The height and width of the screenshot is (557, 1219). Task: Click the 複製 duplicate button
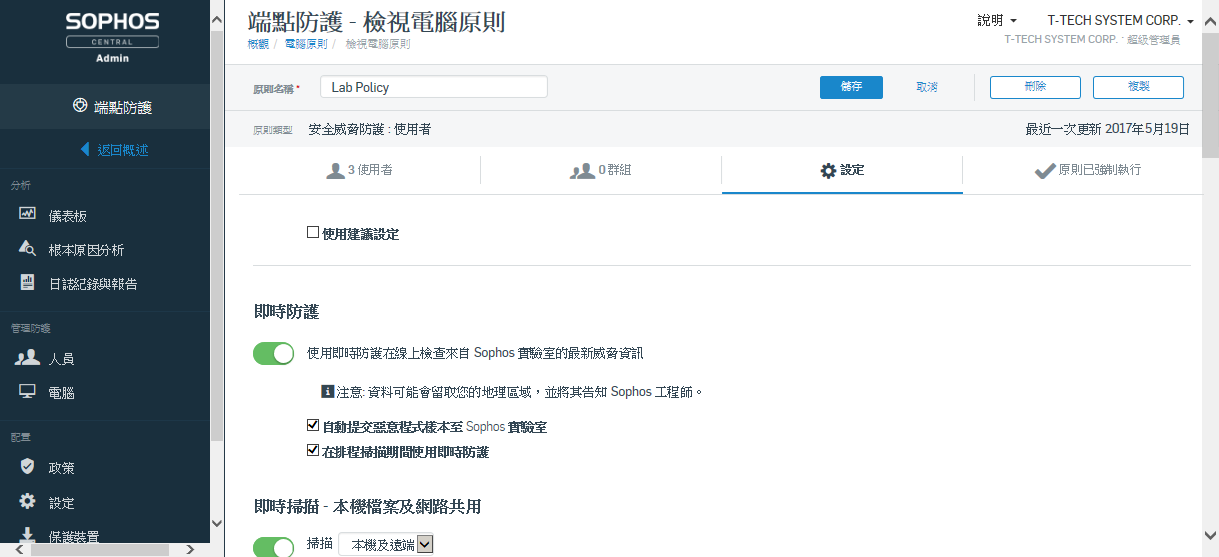pos(1138,87)
